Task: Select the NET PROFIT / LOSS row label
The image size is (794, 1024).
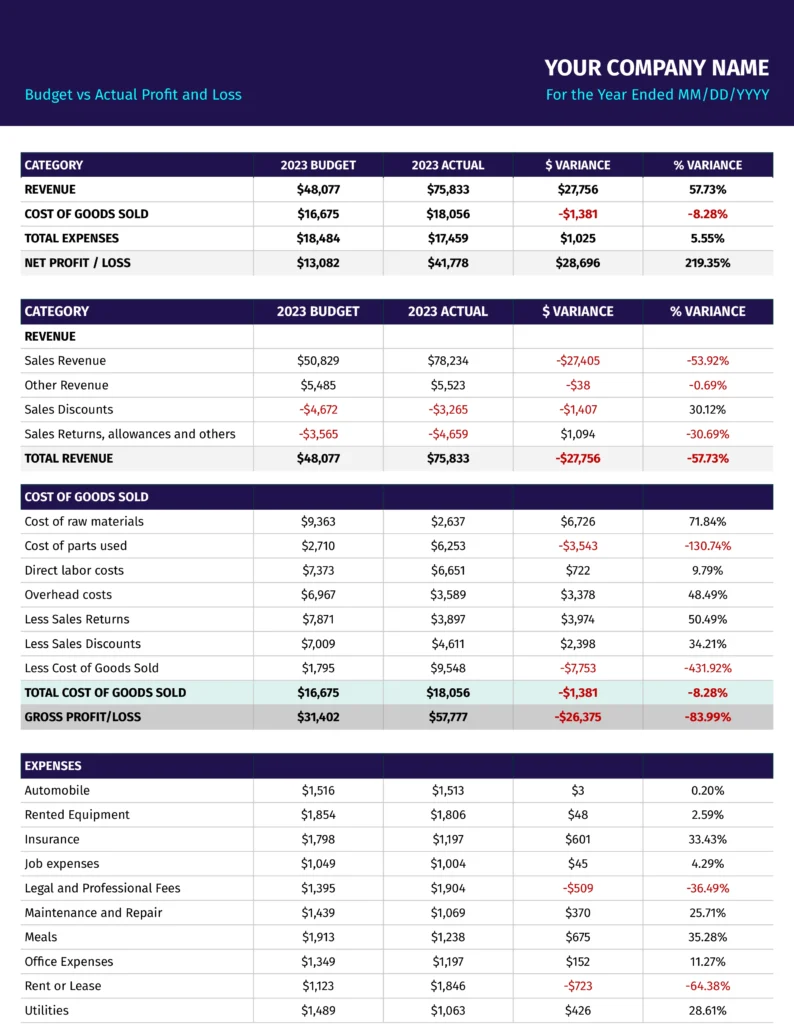Action: tap(78, 263)
